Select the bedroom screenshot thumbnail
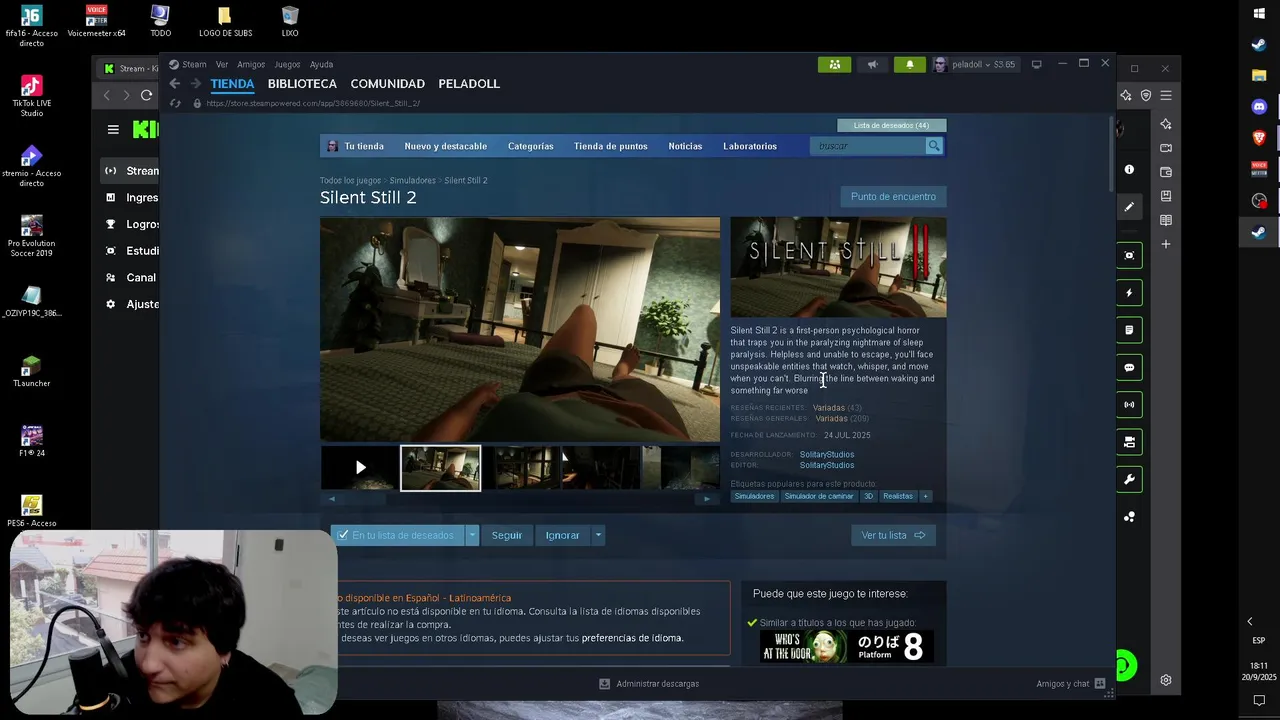Screen dimensions: 1280x720 440,467
